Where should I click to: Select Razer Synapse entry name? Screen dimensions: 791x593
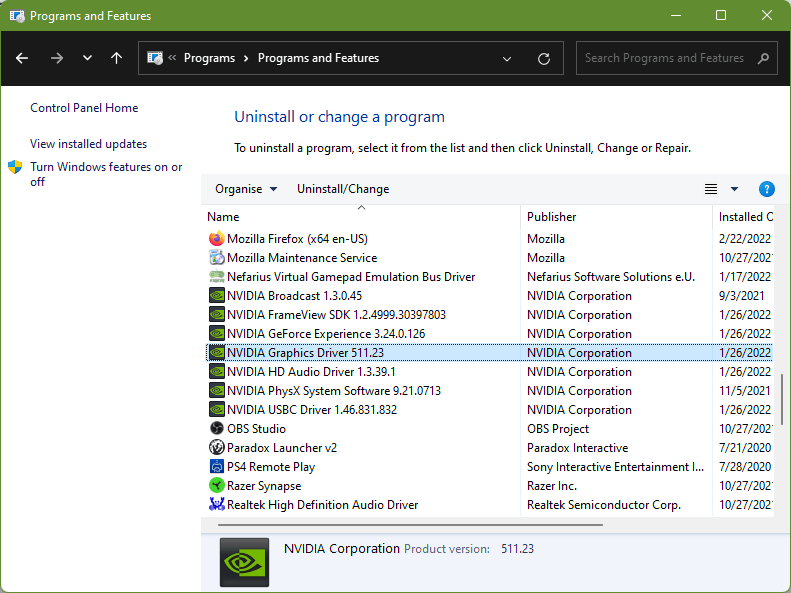pyautogui.click(x=264, y=486)
